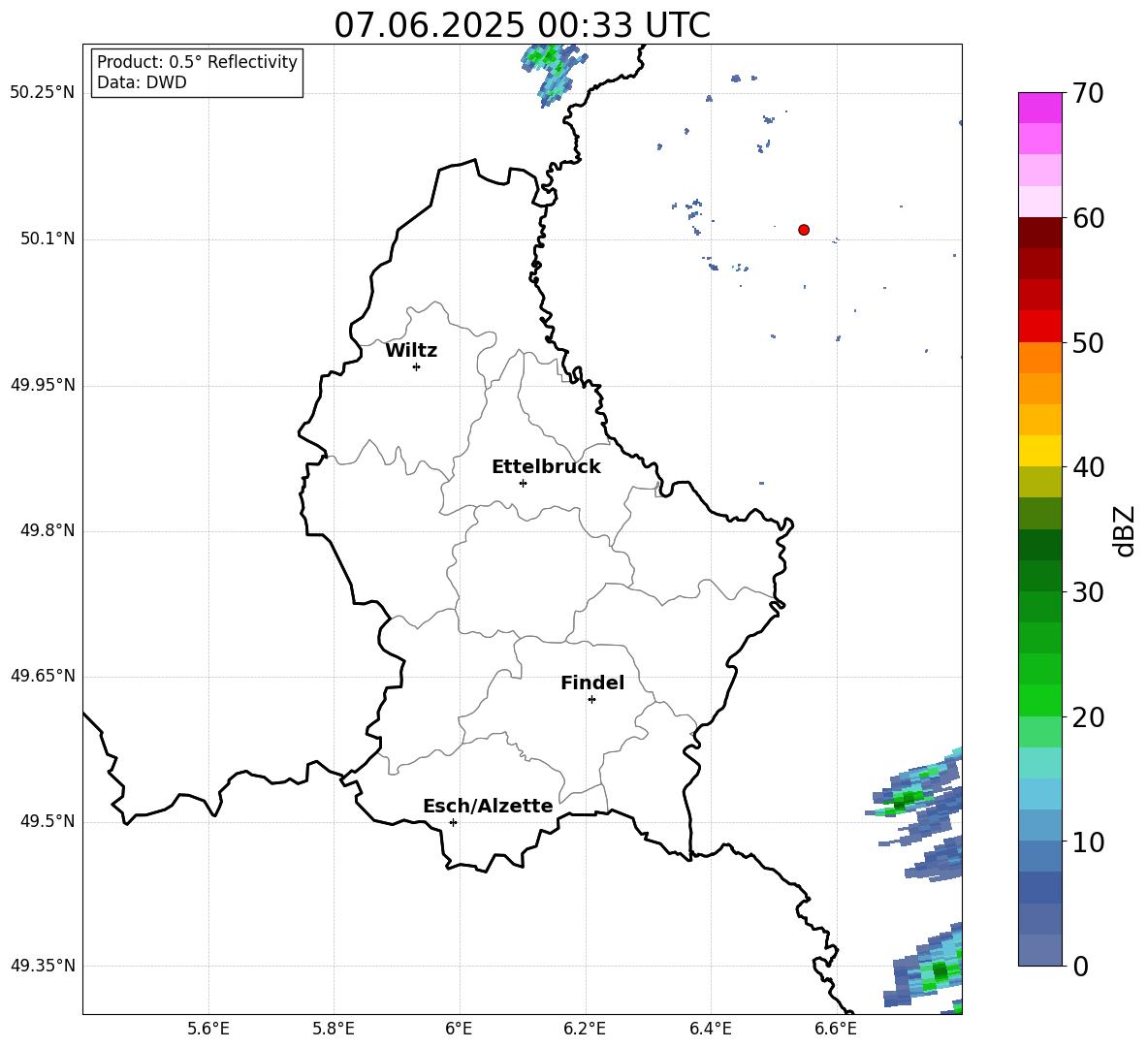Click the 30 value on colorbar
1148x1048 pixels.
1088,592
